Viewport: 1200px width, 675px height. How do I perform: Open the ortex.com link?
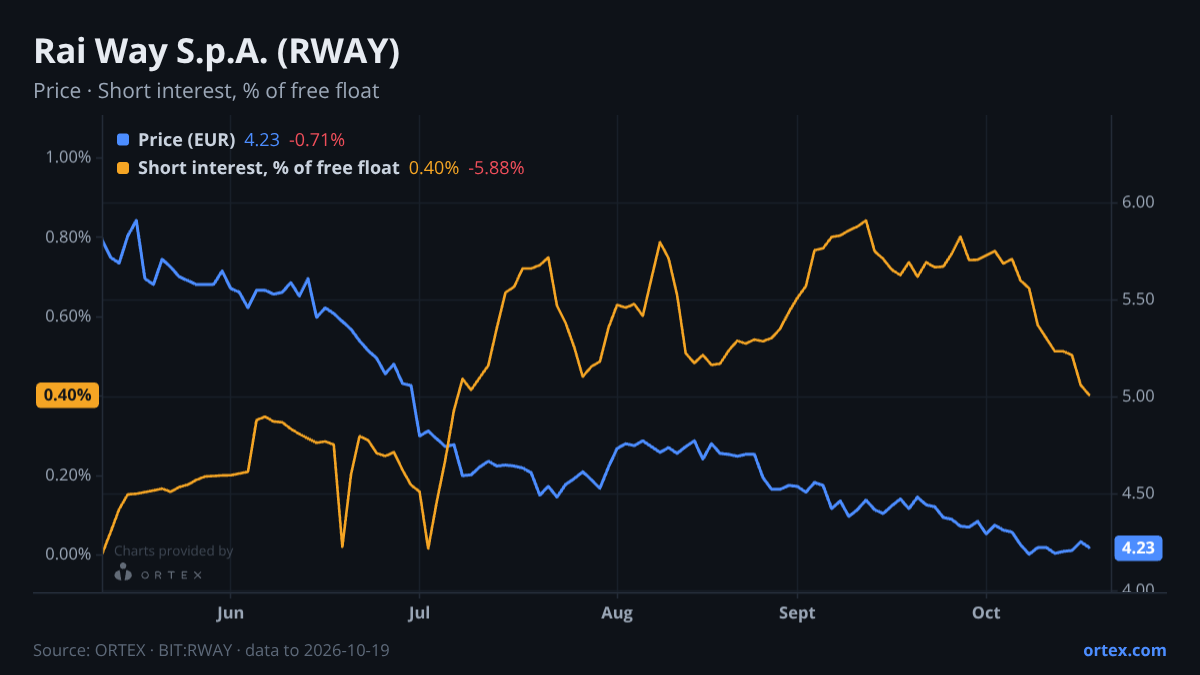click(1125, 650)
